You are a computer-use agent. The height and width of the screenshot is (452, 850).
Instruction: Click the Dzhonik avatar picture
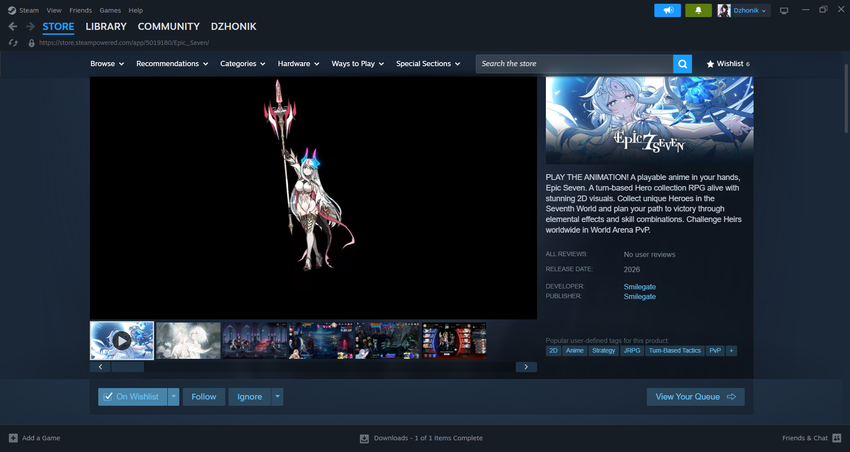(724, 10)
